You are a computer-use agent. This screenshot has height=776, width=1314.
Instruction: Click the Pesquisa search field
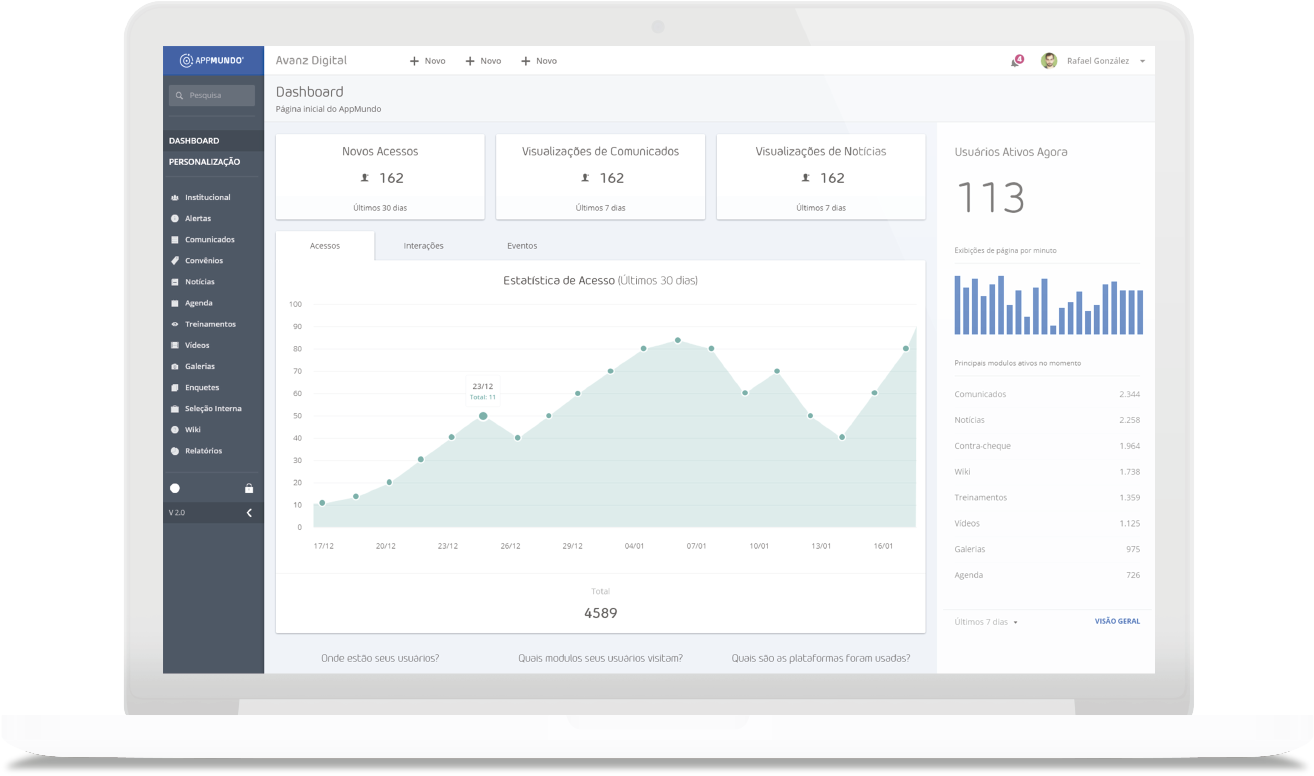coord(214,96)
